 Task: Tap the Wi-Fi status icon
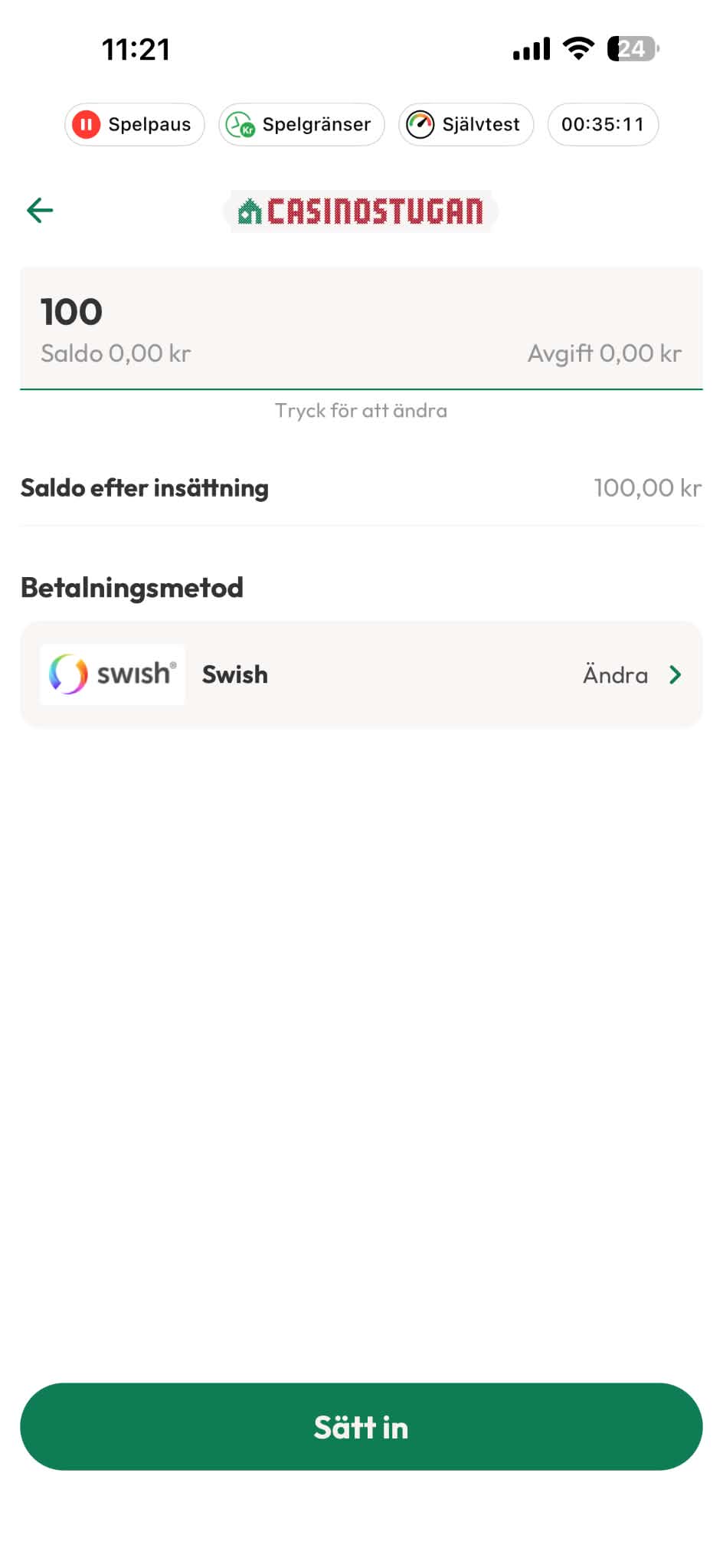tap(578, 49)
